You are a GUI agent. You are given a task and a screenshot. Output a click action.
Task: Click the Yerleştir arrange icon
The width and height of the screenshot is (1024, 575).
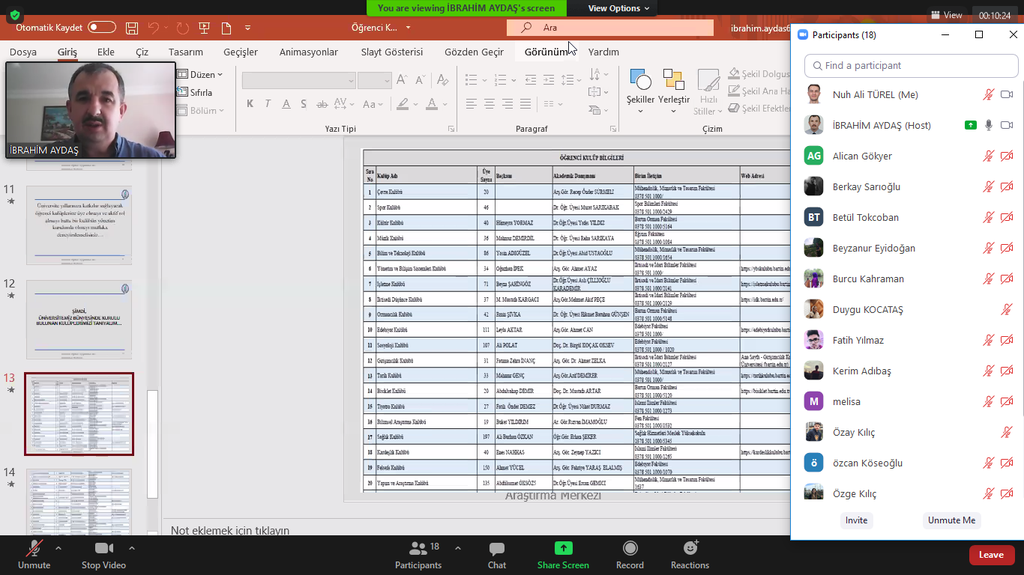click(674, 81)
